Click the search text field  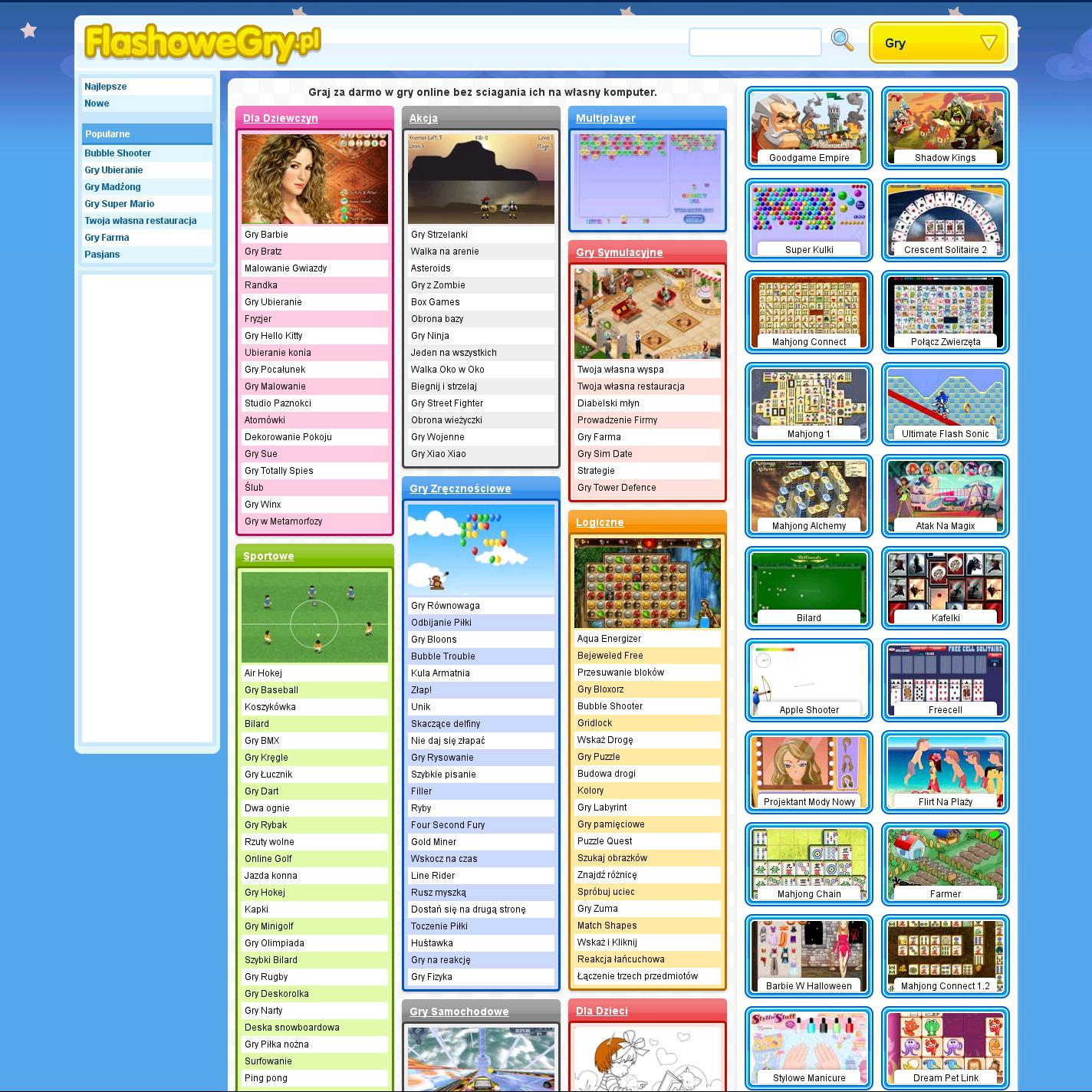(755, 42)
